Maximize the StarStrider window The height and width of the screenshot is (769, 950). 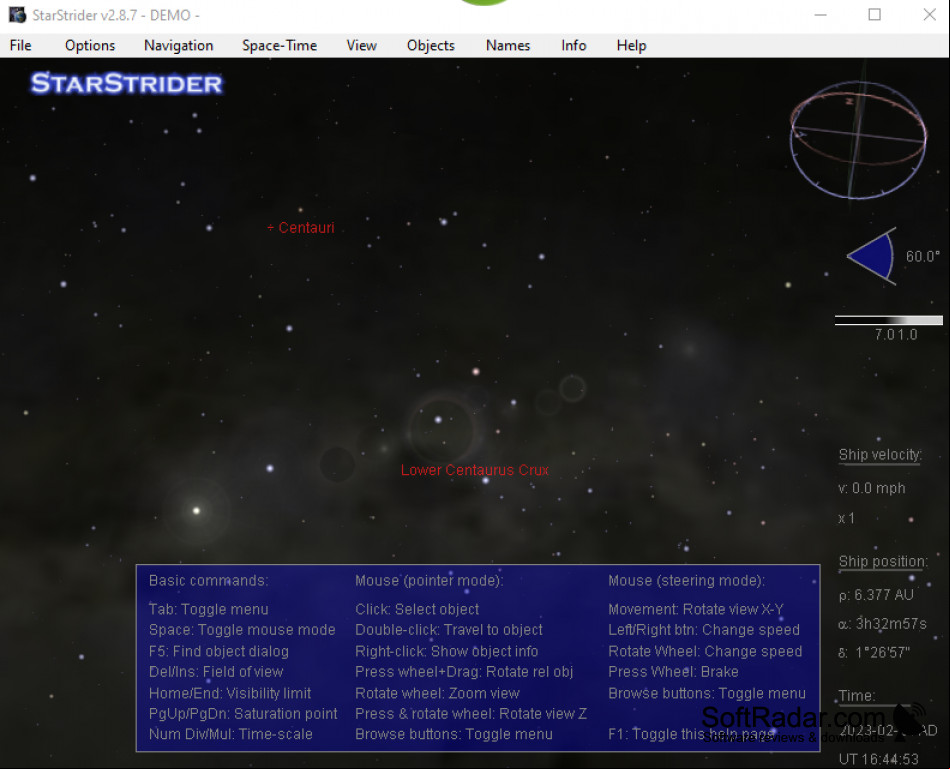[874, 15]
